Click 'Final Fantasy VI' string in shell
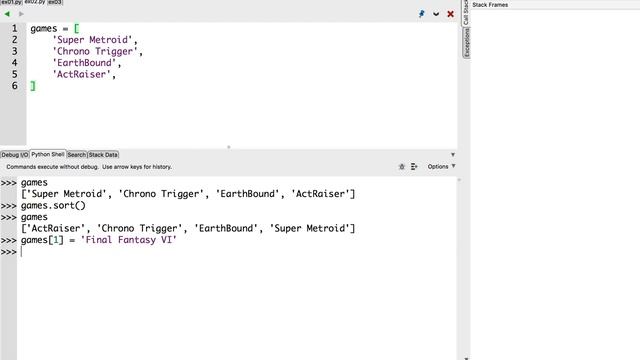 [x=129, y=240]
